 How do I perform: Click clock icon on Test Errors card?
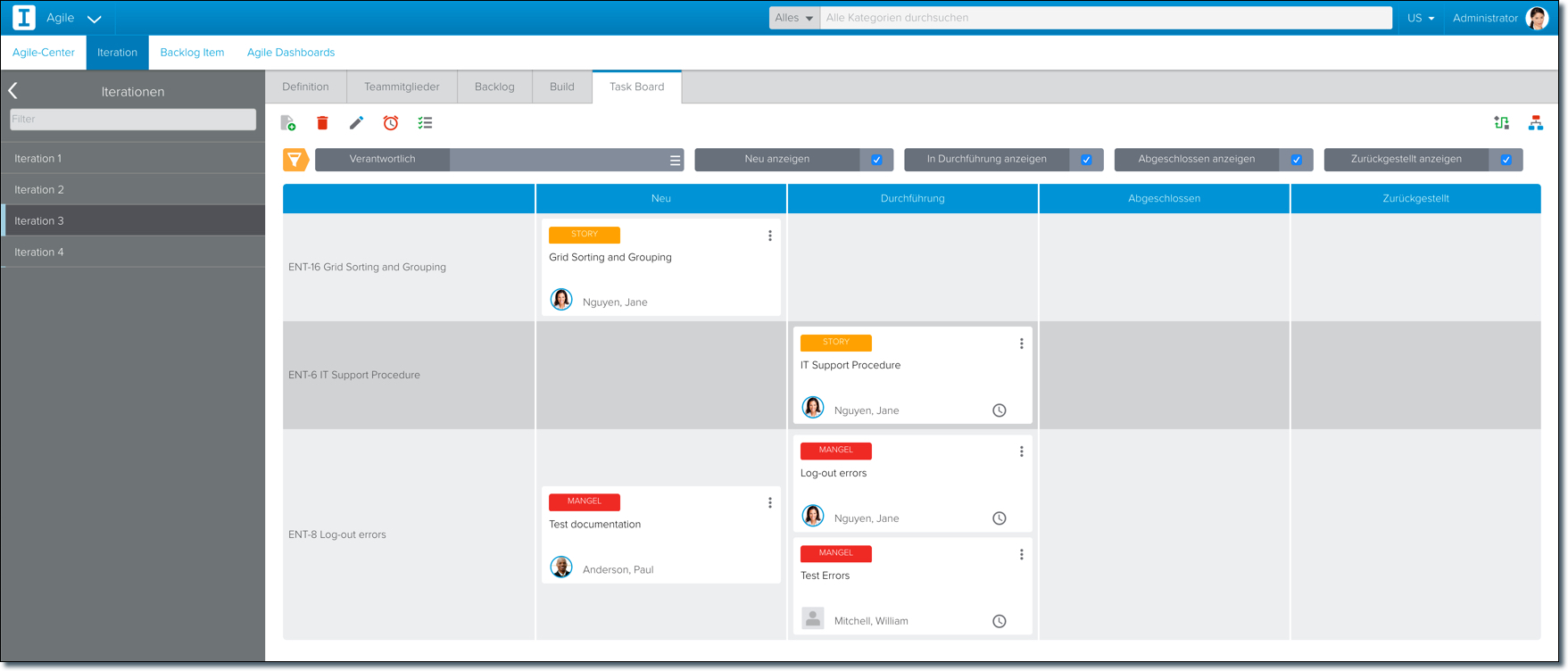point(1000,621)
